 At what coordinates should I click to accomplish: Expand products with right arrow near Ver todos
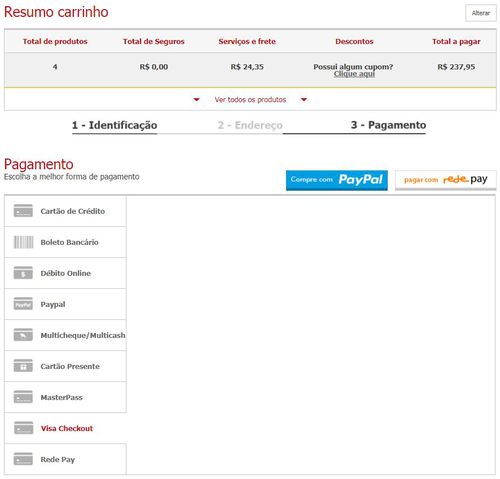pyautogui.click(x=304, y=100)
